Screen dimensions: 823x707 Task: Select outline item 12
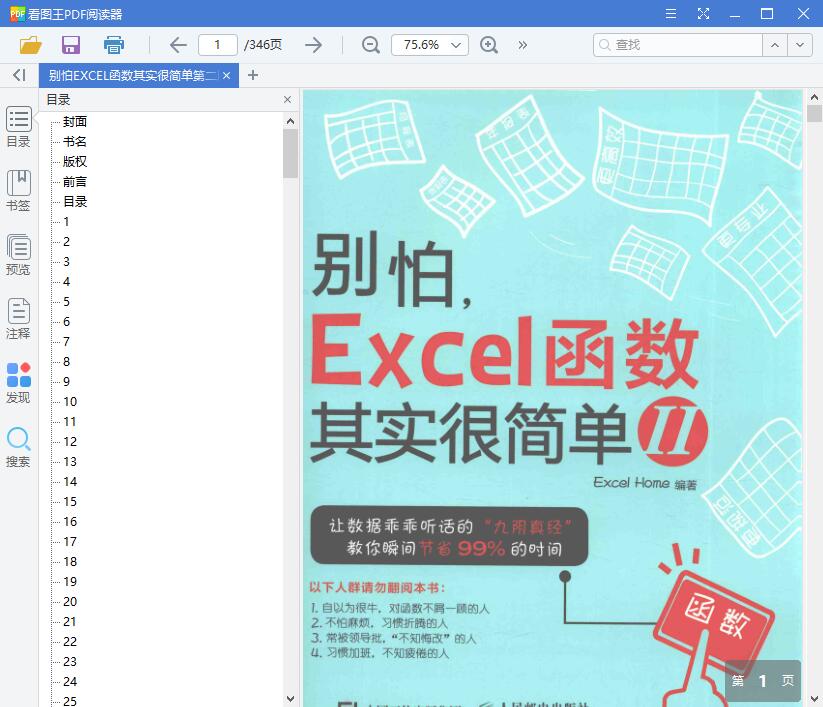[x=70, y=441]
